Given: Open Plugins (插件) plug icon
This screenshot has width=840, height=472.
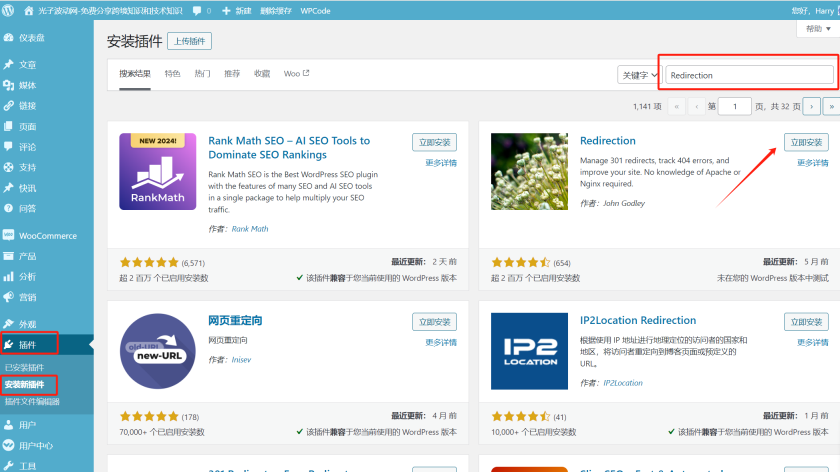Looking at the screenshot, I should click(x=8, y=344).
